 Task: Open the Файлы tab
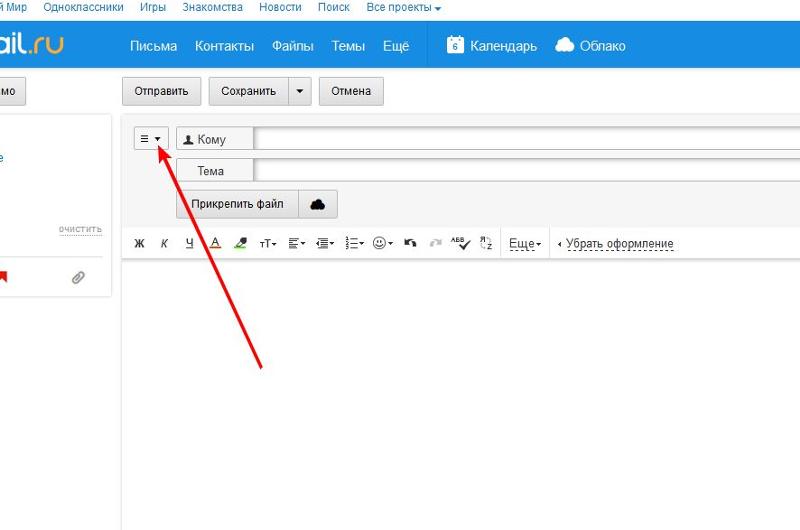[293, 46]
